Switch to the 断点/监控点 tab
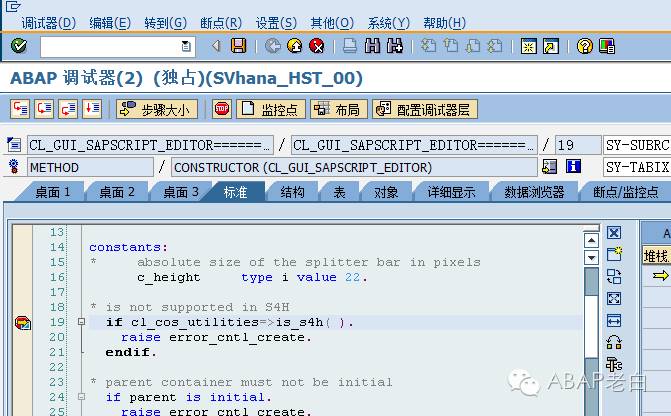Screen dimensions: 671x416 626,192
